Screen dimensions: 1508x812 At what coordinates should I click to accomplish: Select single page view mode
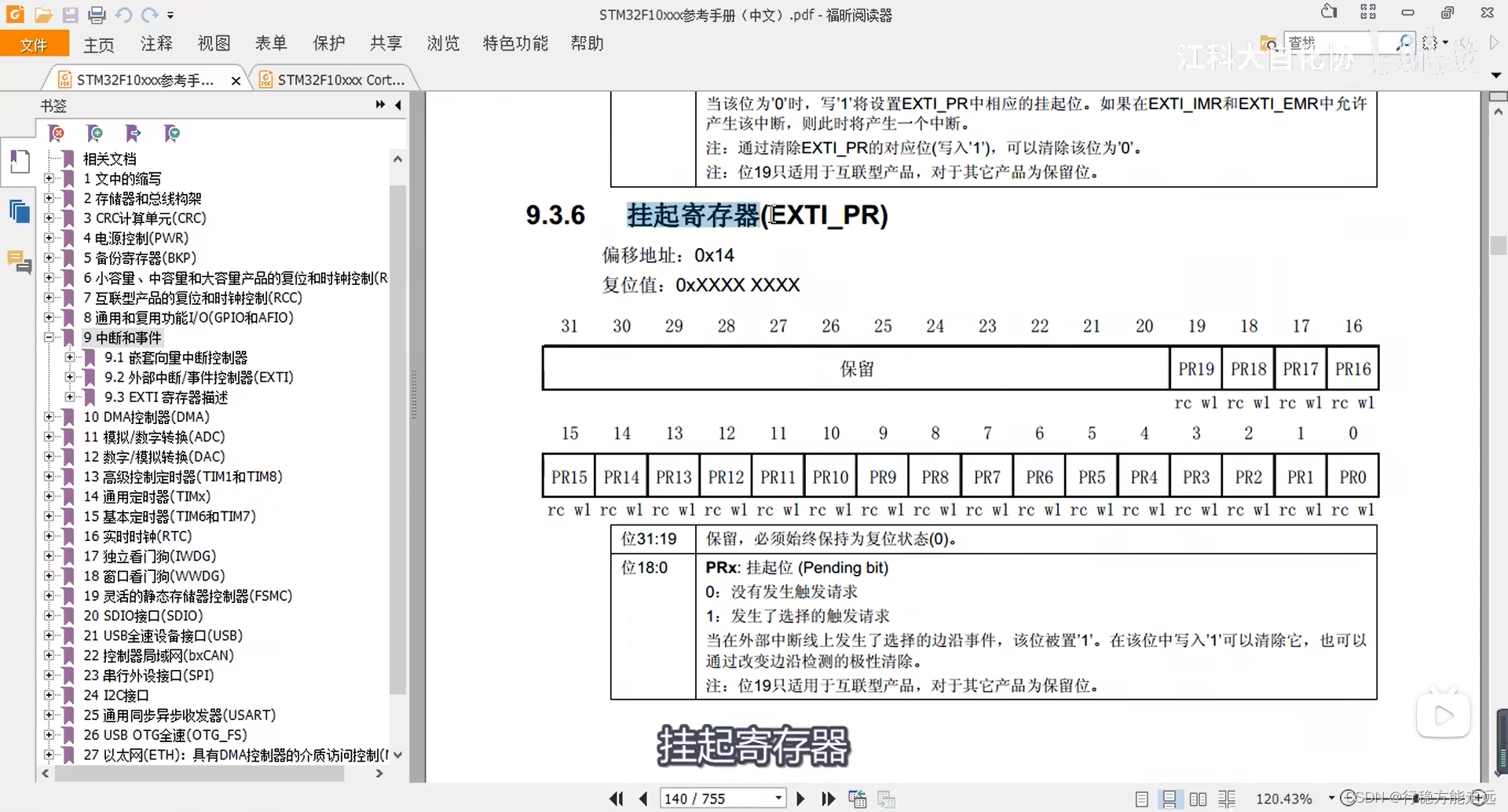1142,799
